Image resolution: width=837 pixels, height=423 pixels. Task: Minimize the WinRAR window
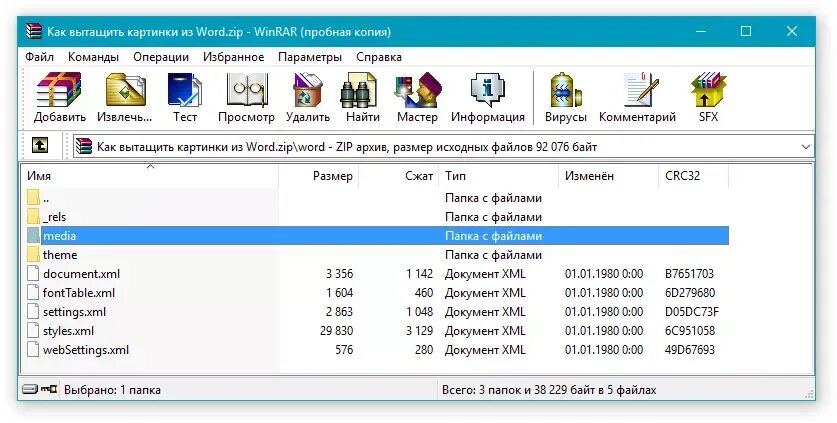pos(700,31)
